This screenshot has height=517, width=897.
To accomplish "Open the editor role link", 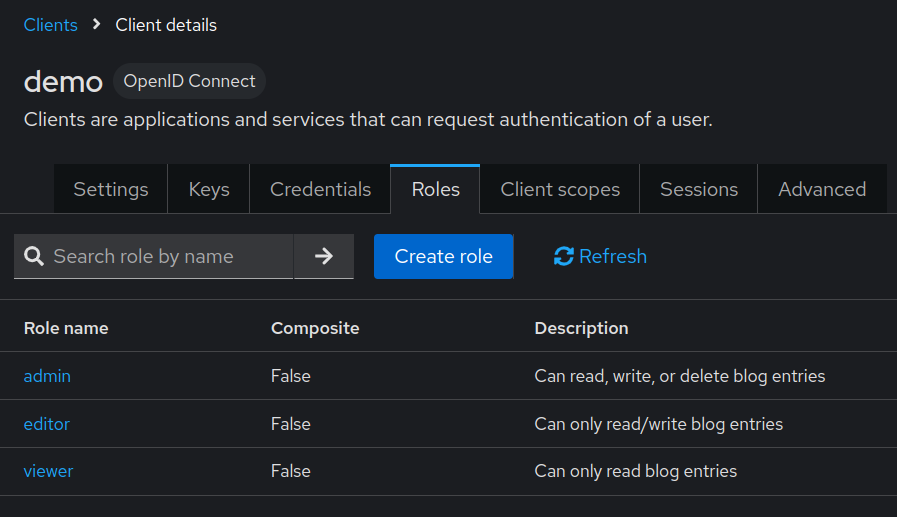I will (47, 424).
